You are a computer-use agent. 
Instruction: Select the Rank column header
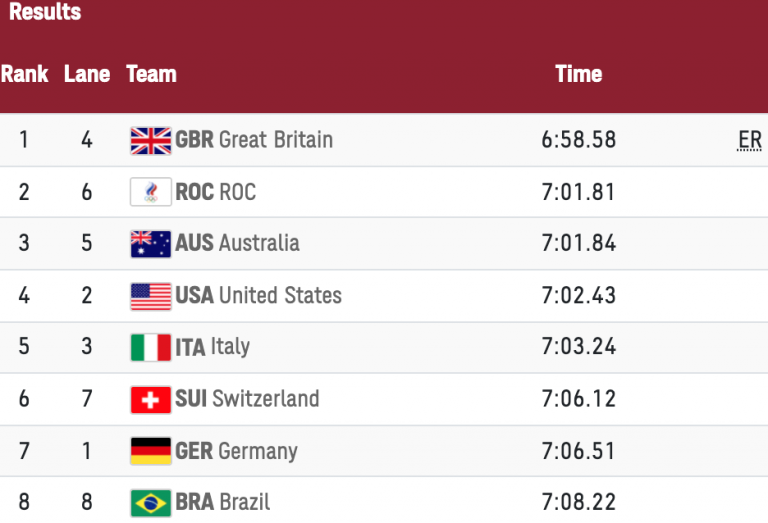coord(25,74)
